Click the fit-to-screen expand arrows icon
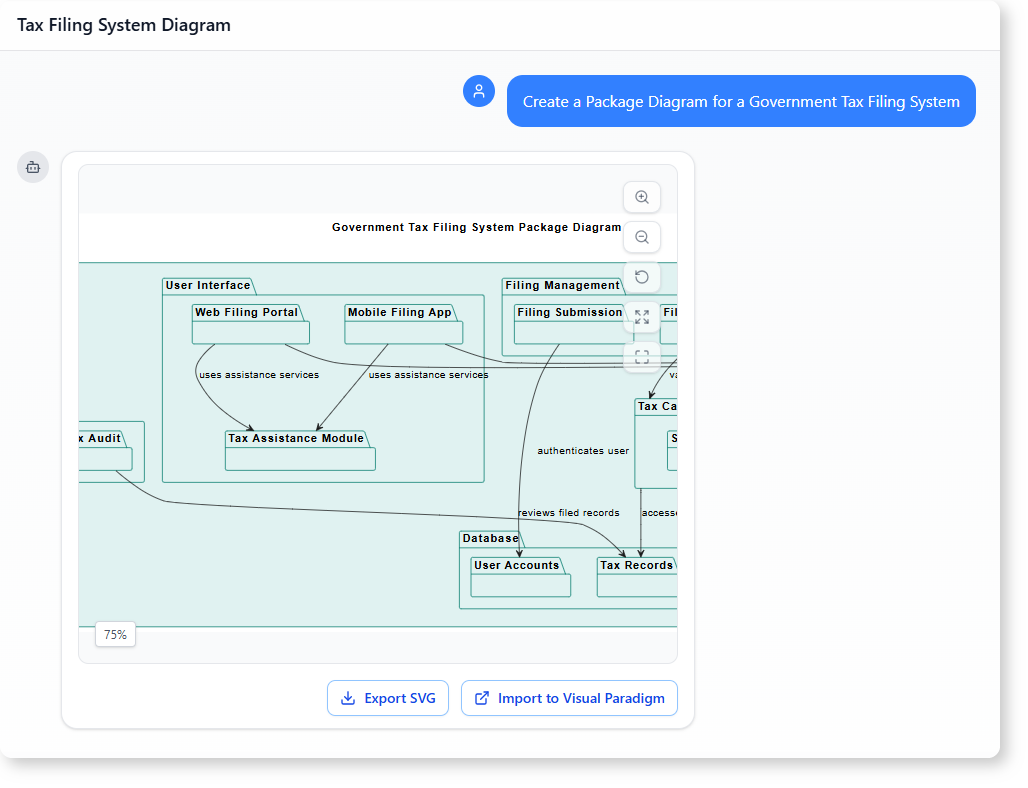 [x=642, y=317]
